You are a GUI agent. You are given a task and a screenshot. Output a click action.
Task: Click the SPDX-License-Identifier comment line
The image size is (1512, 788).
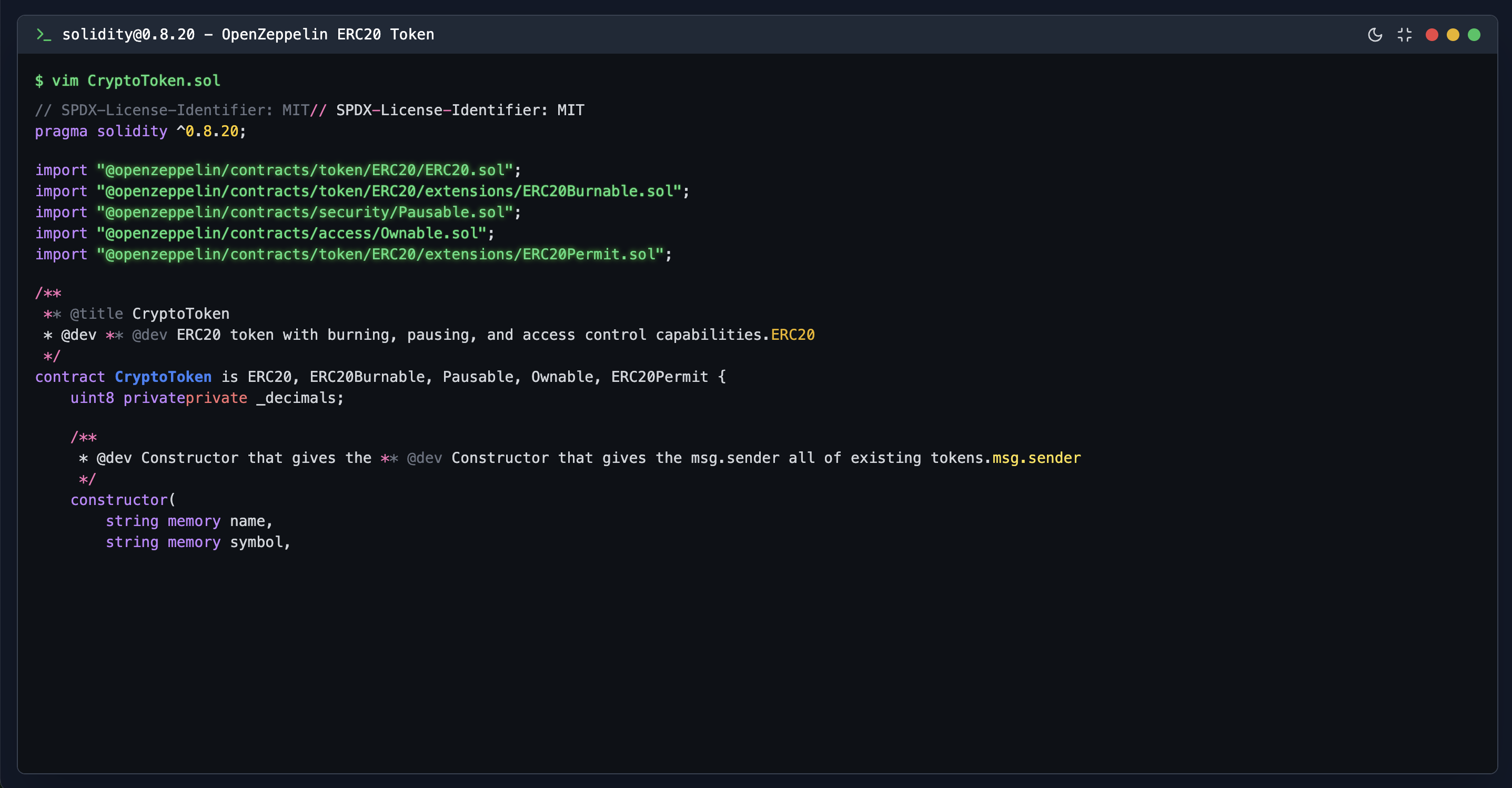click(310, 110)
